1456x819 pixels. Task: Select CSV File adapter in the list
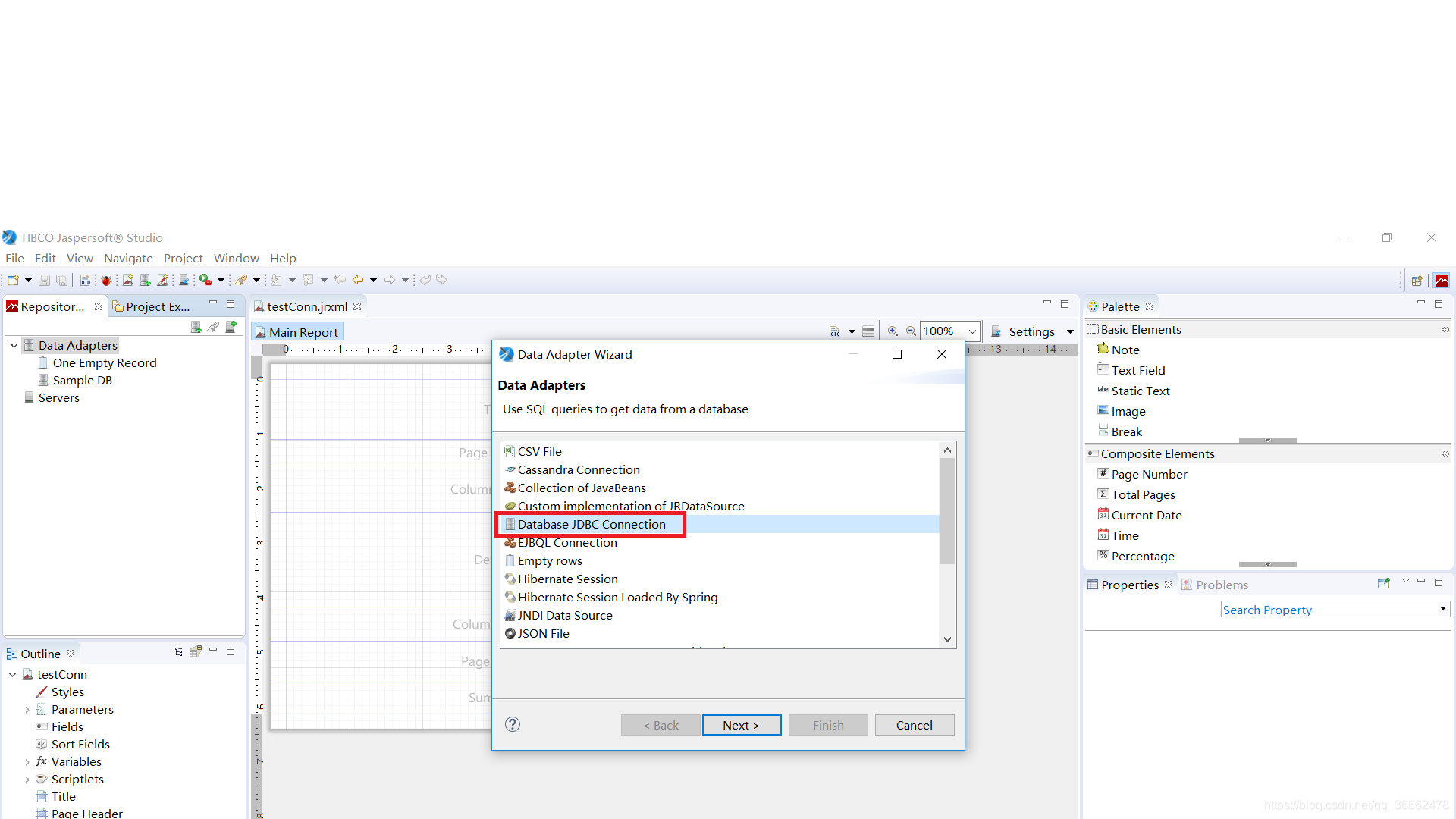[x=720, y=451]
